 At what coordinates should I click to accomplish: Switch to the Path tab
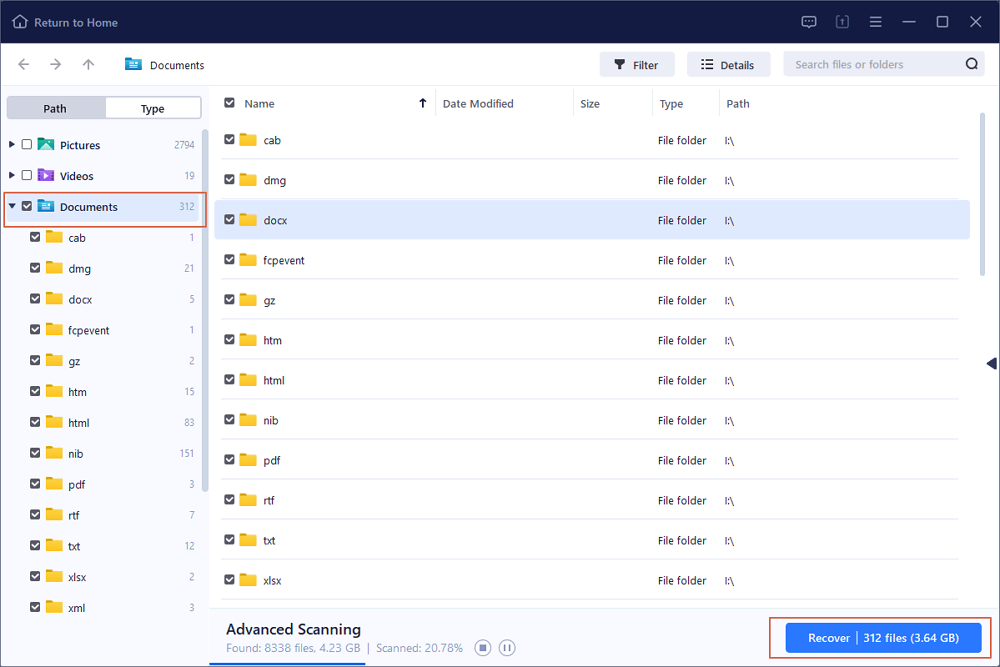coord(55,108)
